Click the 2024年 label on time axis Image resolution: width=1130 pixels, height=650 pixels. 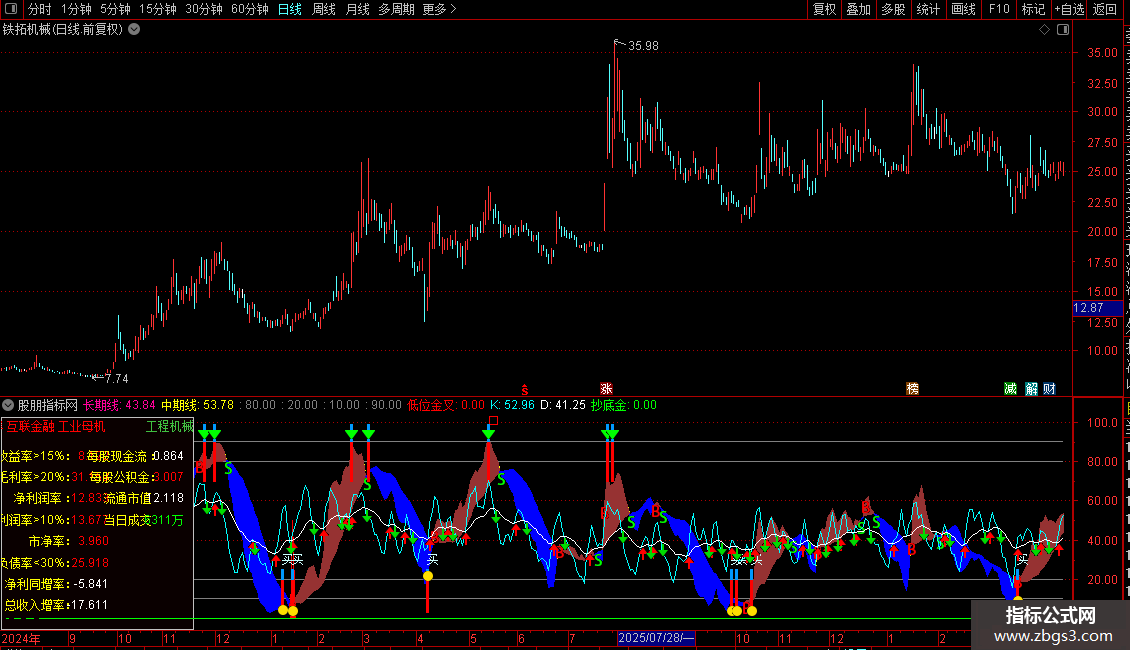21,638
